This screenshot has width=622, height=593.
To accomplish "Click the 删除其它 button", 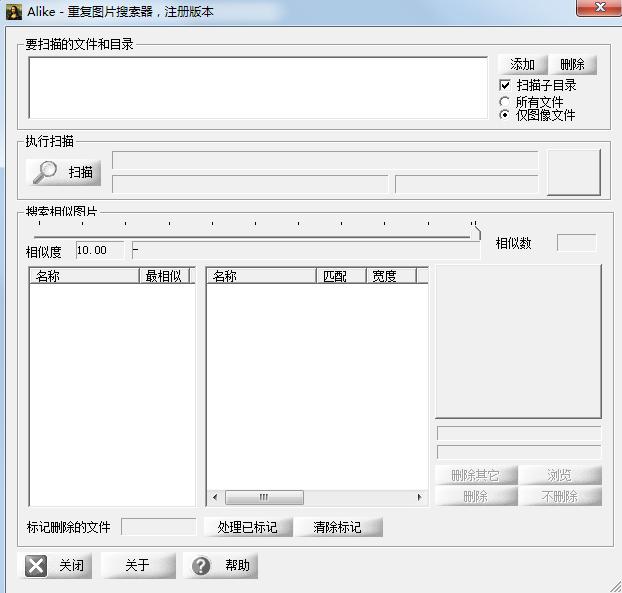I will (476, 475).
